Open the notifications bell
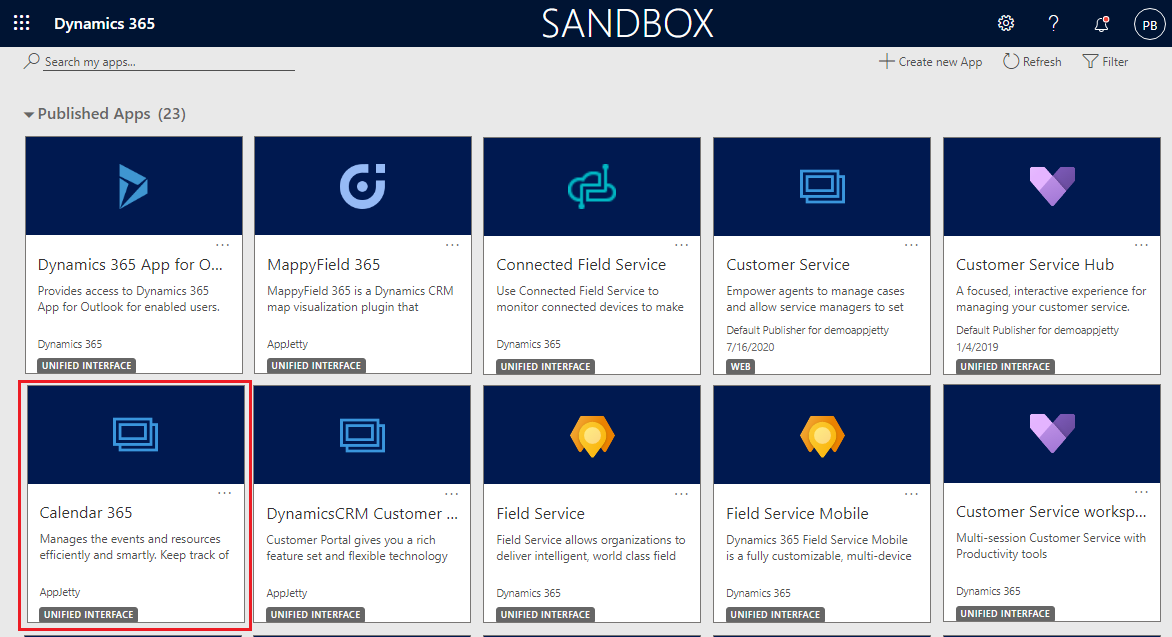The height and width of the screenshot is (637, 1172). (x=1101, y=24)
